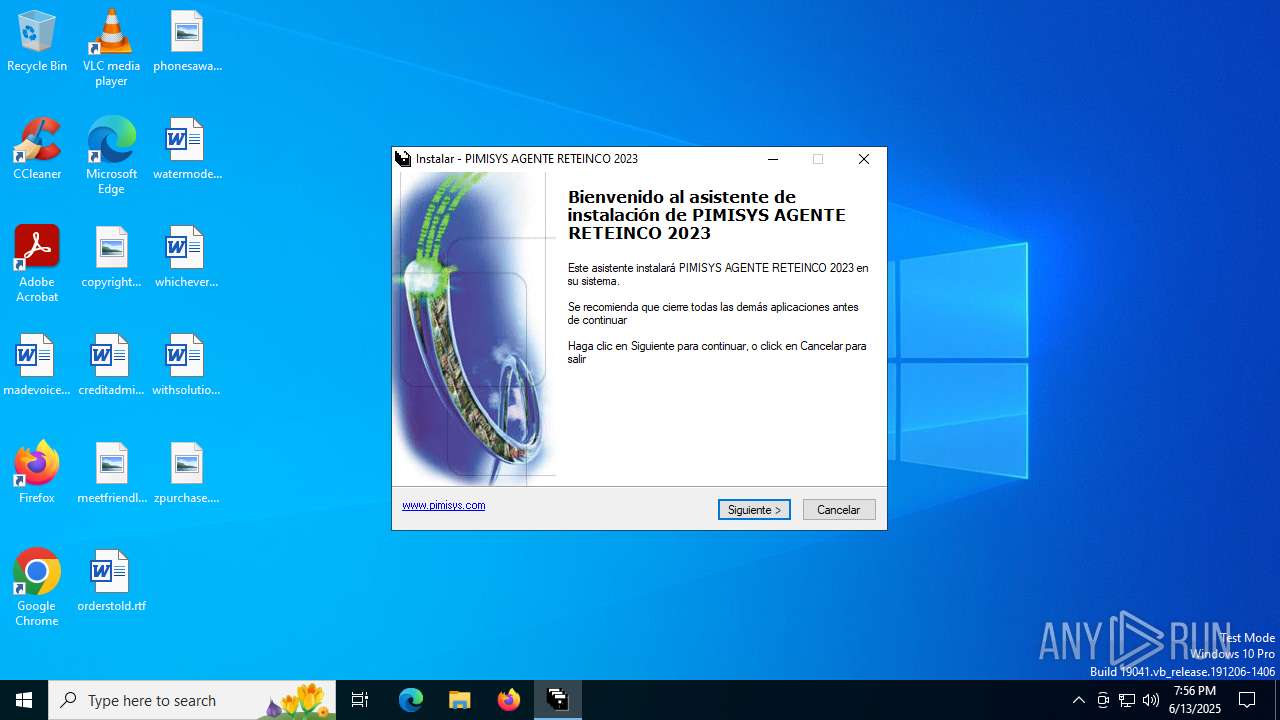Minimize the Instalar PIMISYS window
The image size is (1280, 720).
tap(773, 159)
